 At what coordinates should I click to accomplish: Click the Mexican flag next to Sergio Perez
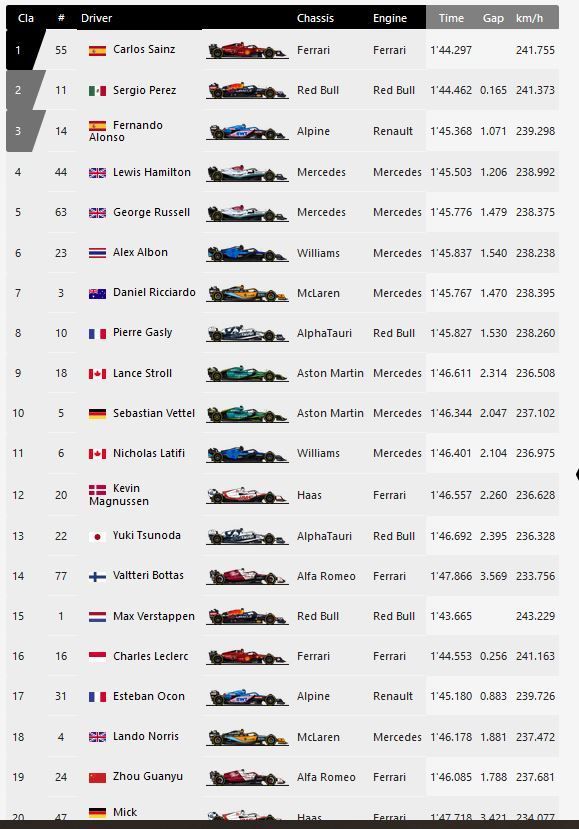pos(97,91)
